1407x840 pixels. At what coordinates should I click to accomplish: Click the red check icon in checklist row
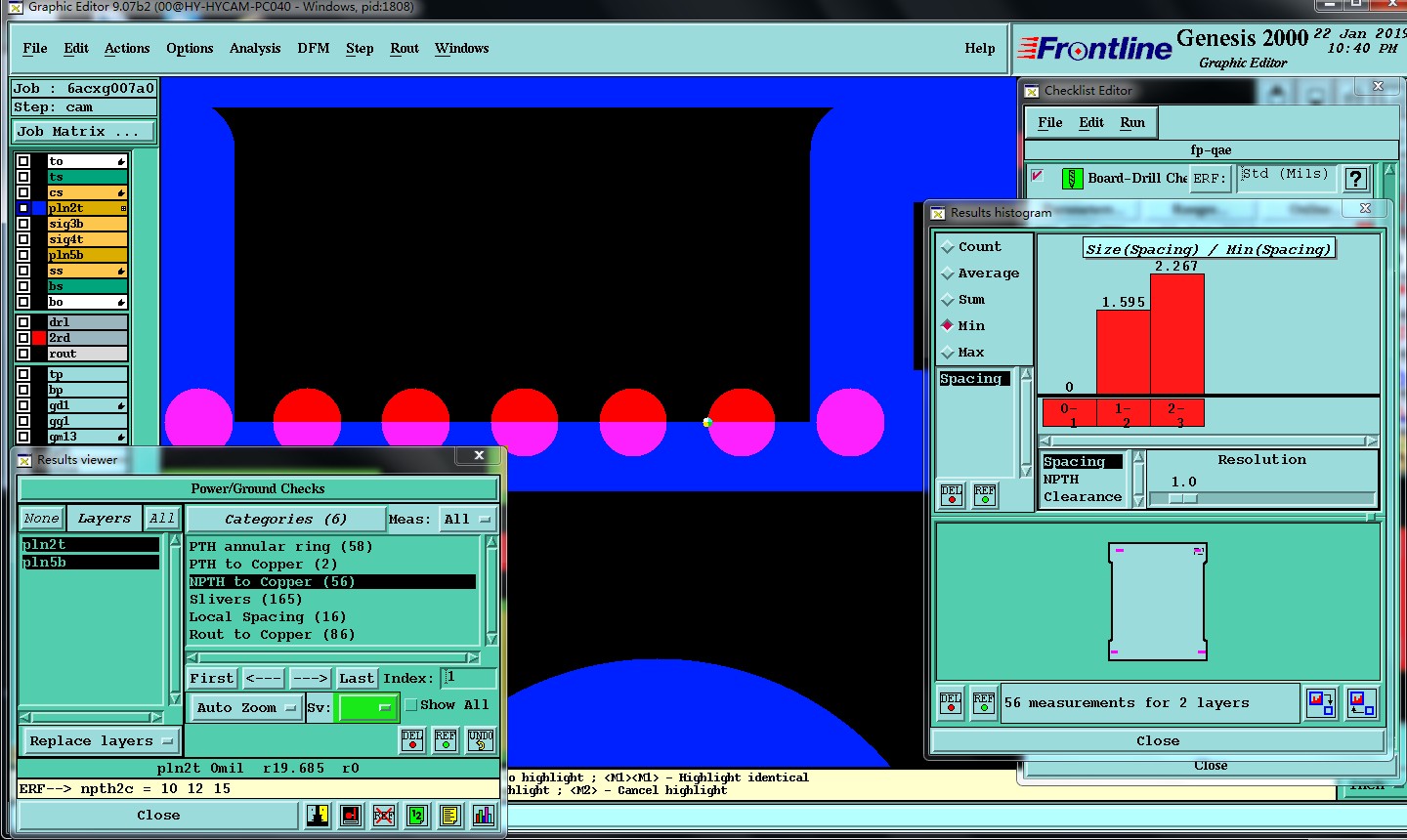coord(1038,176)
